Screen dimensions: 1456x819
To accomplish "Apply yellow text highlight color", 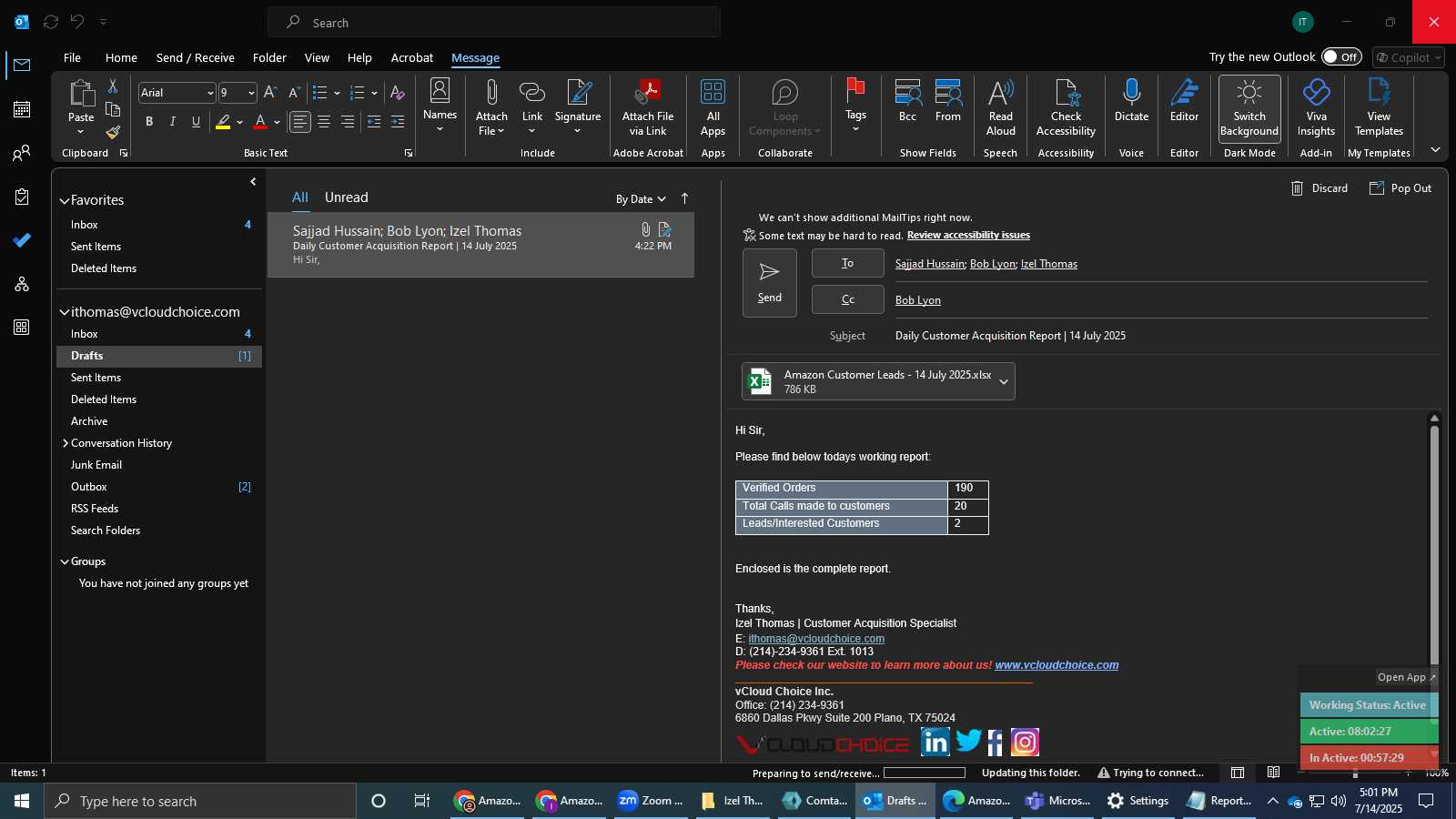I will coord(223,122).
